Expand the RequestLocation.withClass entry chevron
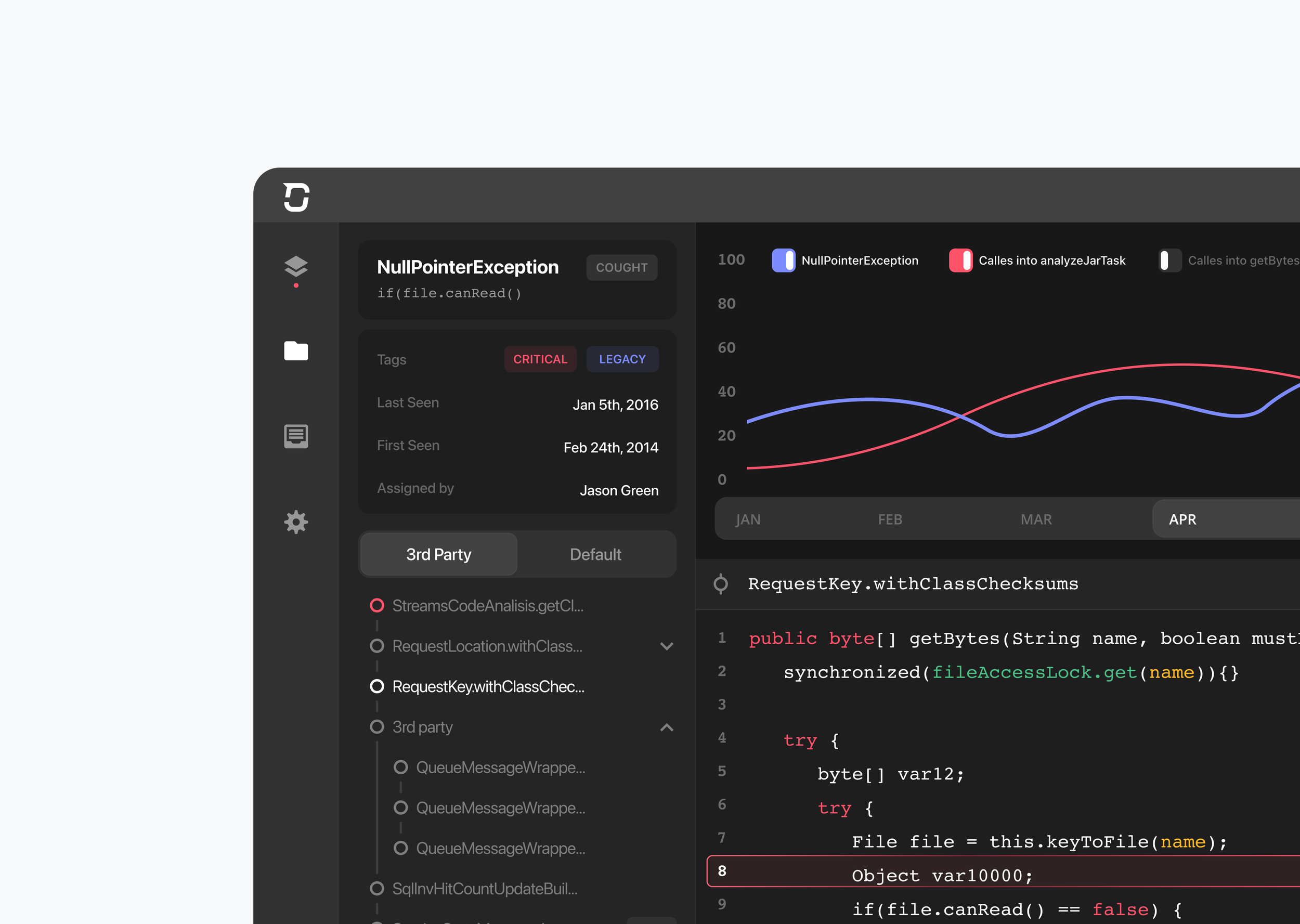1300x924 pixels. tap(666, 646)
